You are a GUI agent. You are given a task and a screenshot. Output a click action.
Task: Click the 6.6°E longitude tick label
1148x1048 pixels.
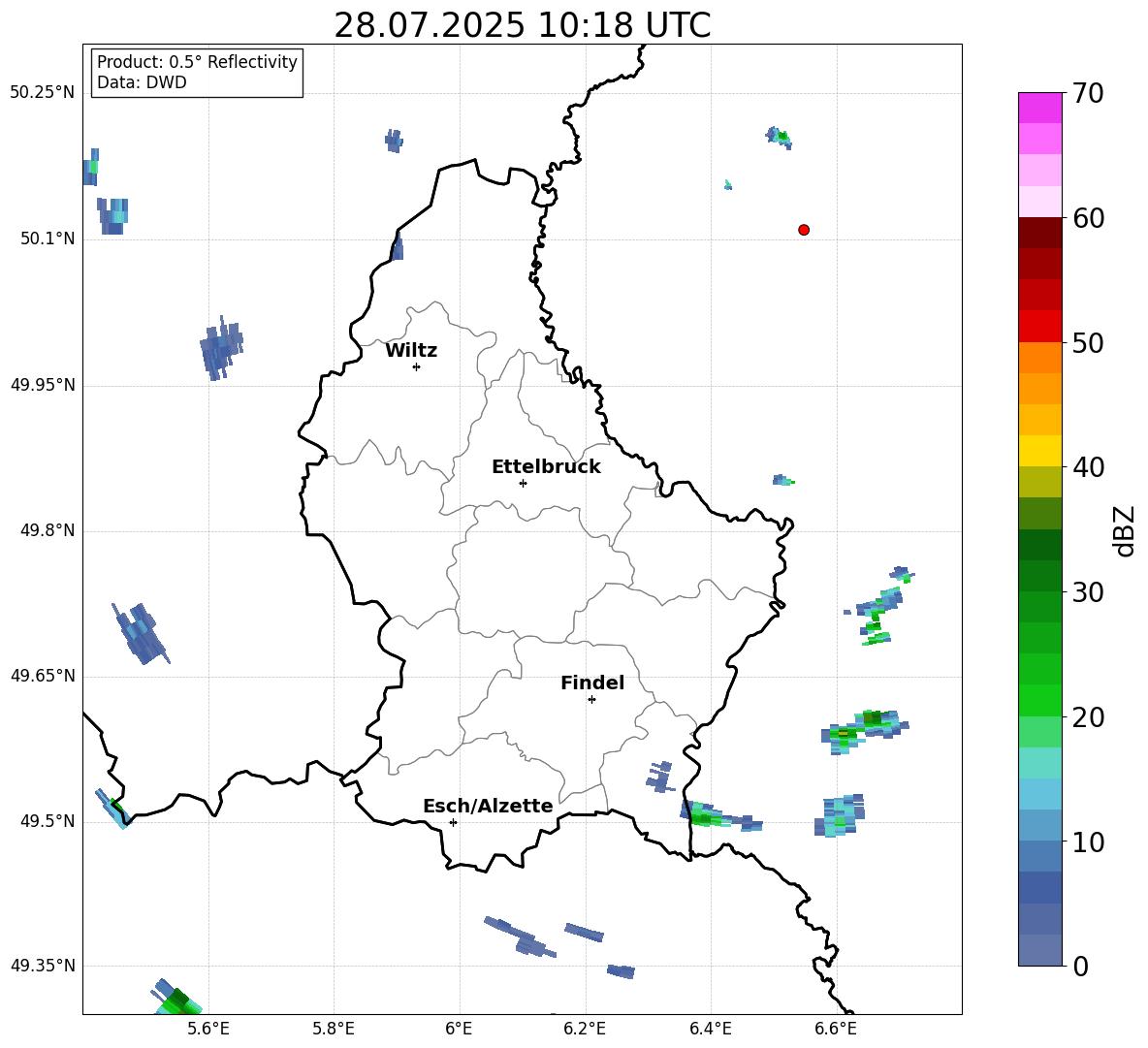[836, 1029]
